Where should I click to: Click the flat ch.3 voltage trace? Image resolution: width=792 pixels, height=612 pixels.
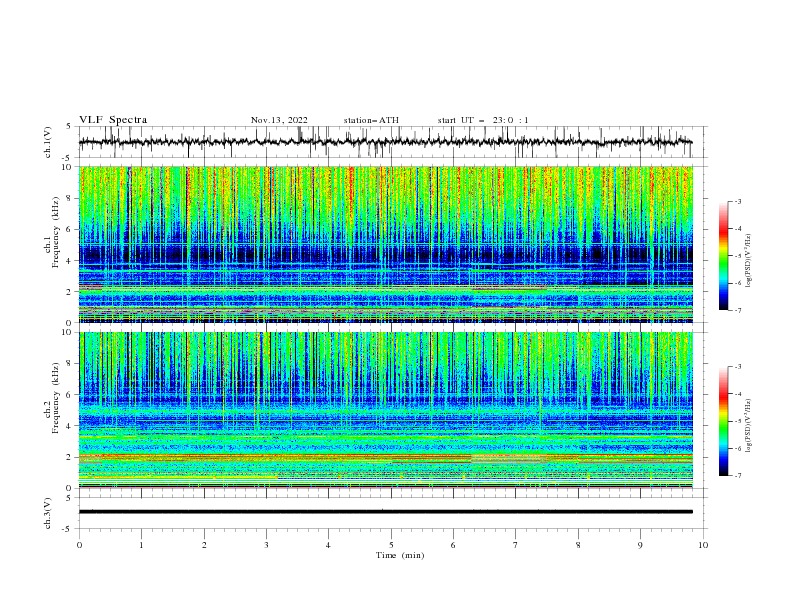click(386, 512)
